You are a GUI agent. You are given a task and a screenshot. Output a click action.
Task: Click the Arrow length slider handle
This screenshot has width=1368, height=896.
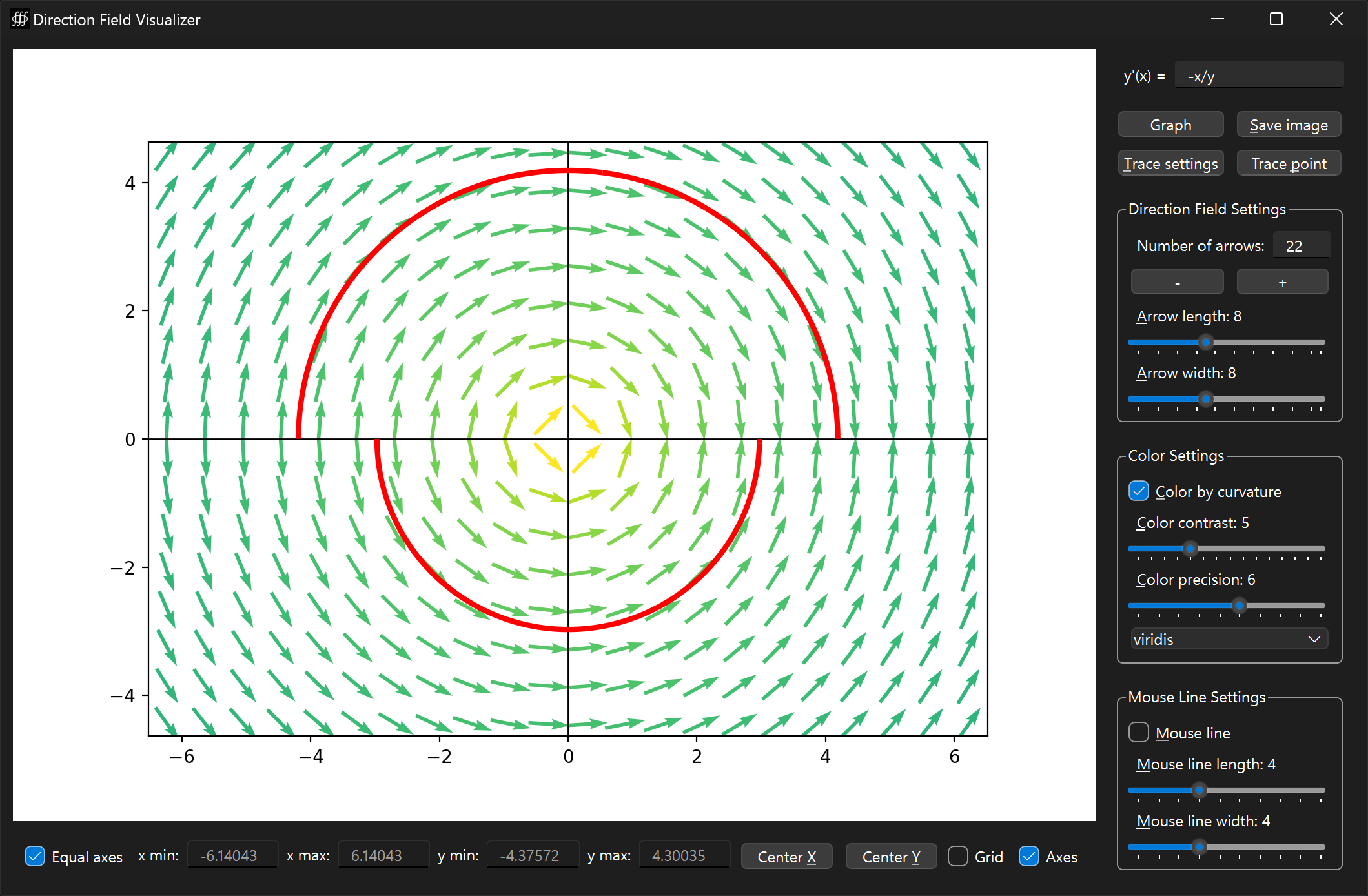pos(1205,342)
